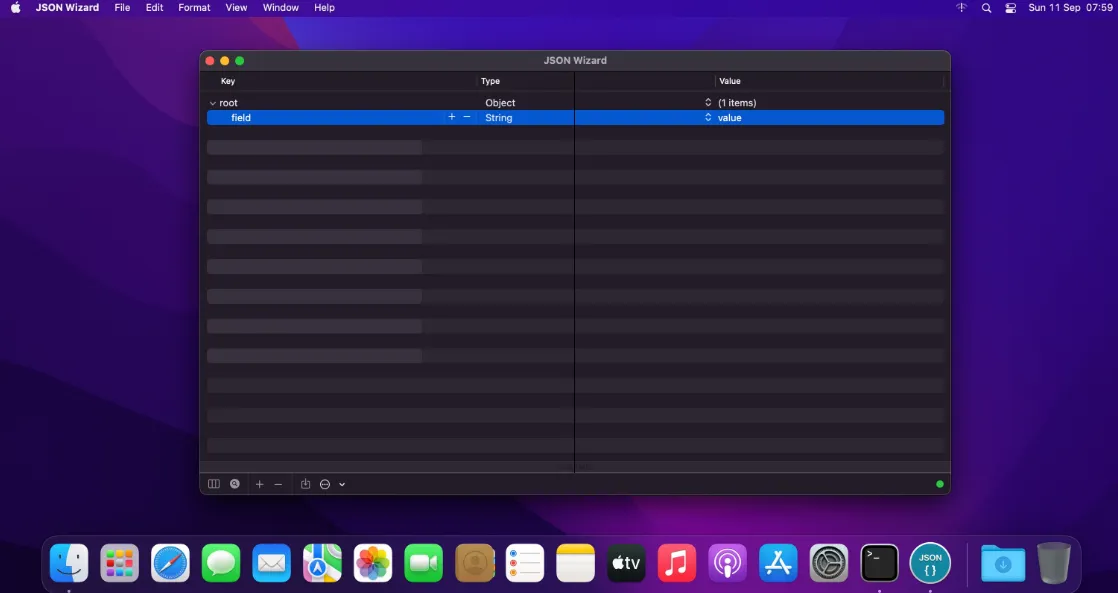Close the JSON Wizard window
Image resolution: width=1118 pixels, height=593 pixels.
(x=210, y=61)
